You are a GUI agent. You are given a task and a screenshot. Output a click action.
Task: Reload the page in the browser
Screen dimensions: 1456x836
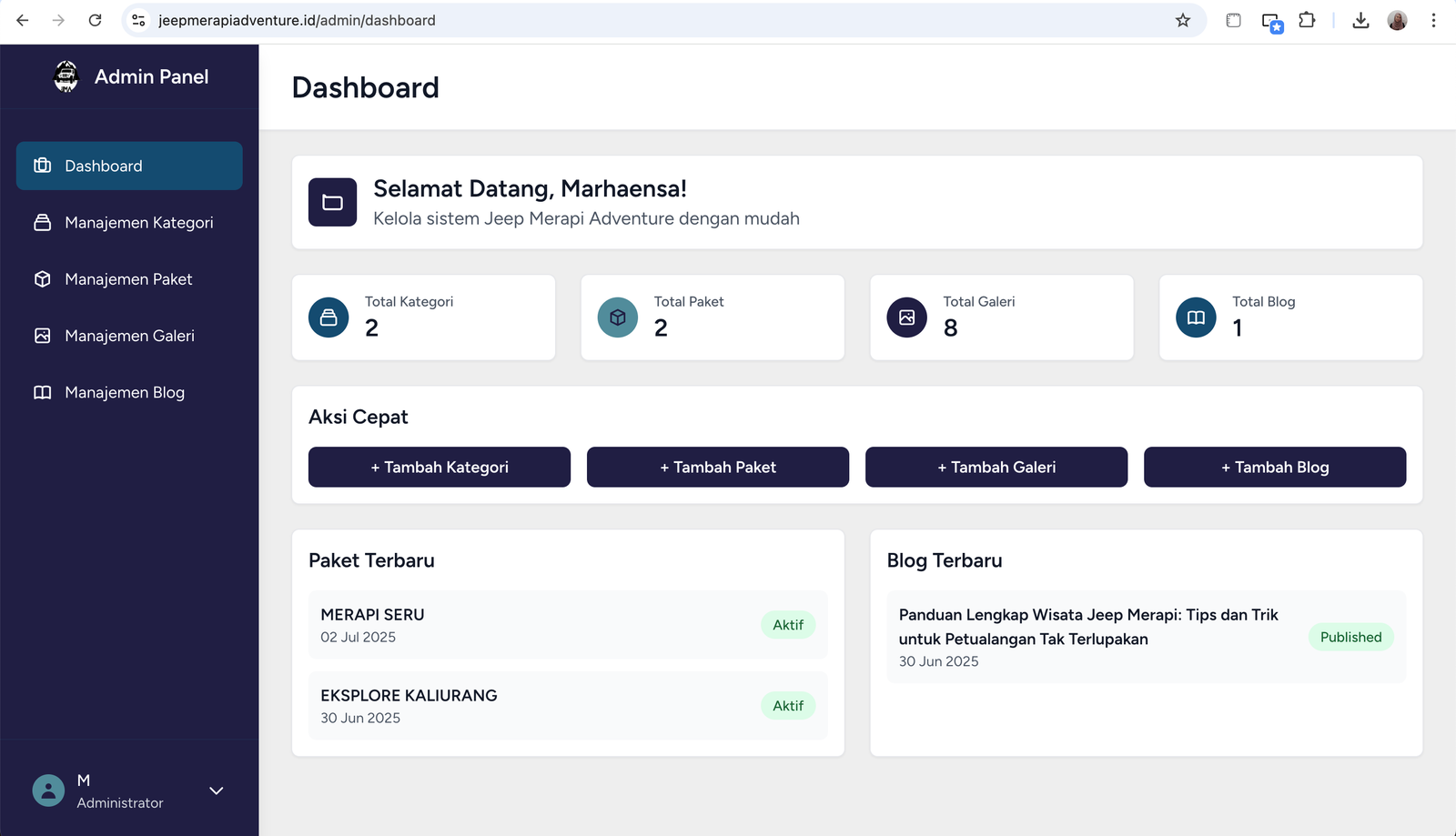coord(95,20)
